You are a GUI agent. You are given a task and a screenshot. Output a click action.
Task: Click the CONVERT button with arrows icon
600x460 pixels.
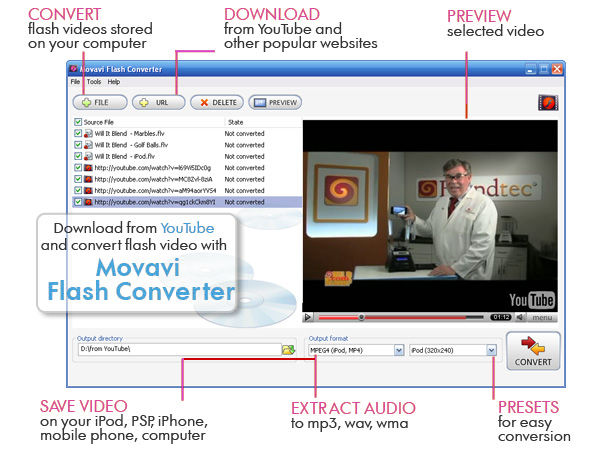coord(532,352)
